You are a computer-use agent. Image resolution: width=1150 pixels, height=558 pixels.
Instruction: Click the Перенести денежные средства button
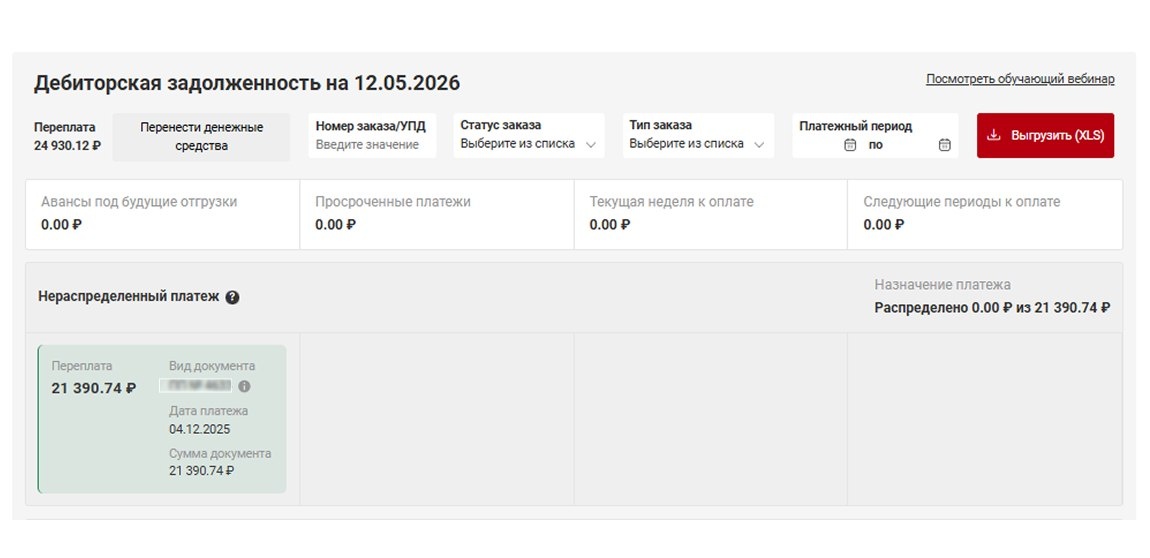click(x=202, y=136)
